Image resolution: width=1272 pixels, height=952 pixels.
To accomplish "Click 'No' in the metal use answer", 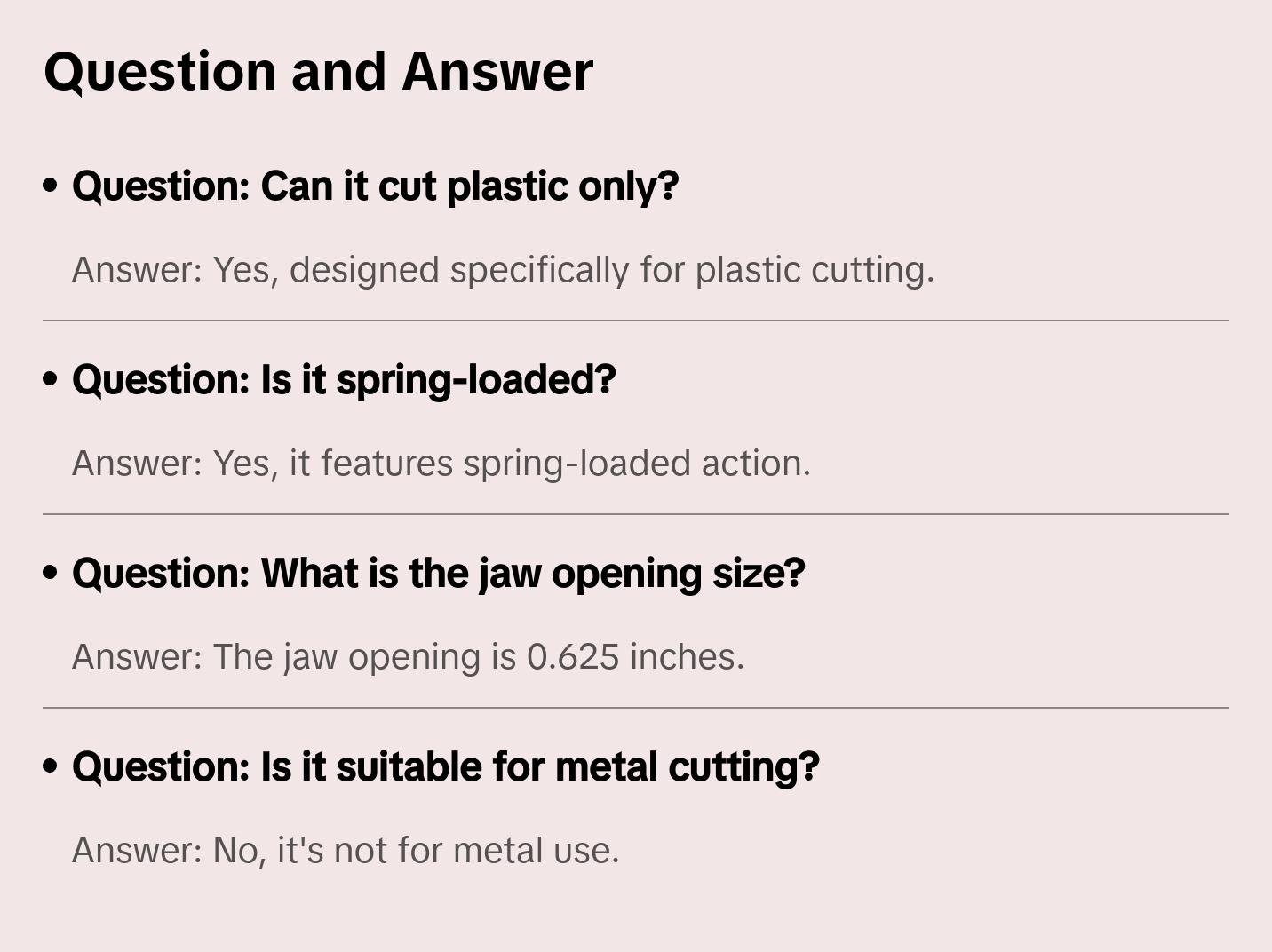I will tap(237, 851).
